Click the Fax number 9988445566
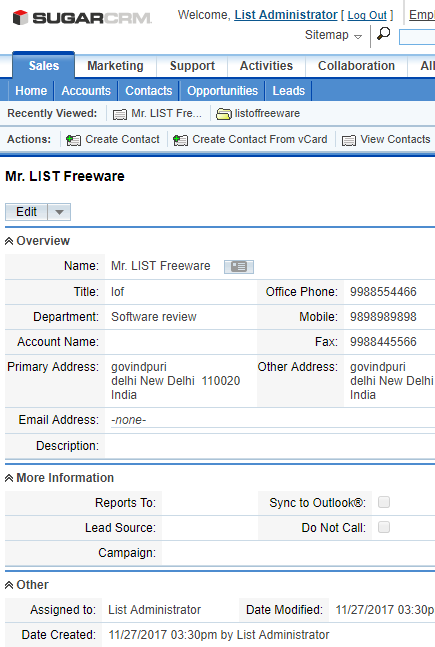 point(383,342)
